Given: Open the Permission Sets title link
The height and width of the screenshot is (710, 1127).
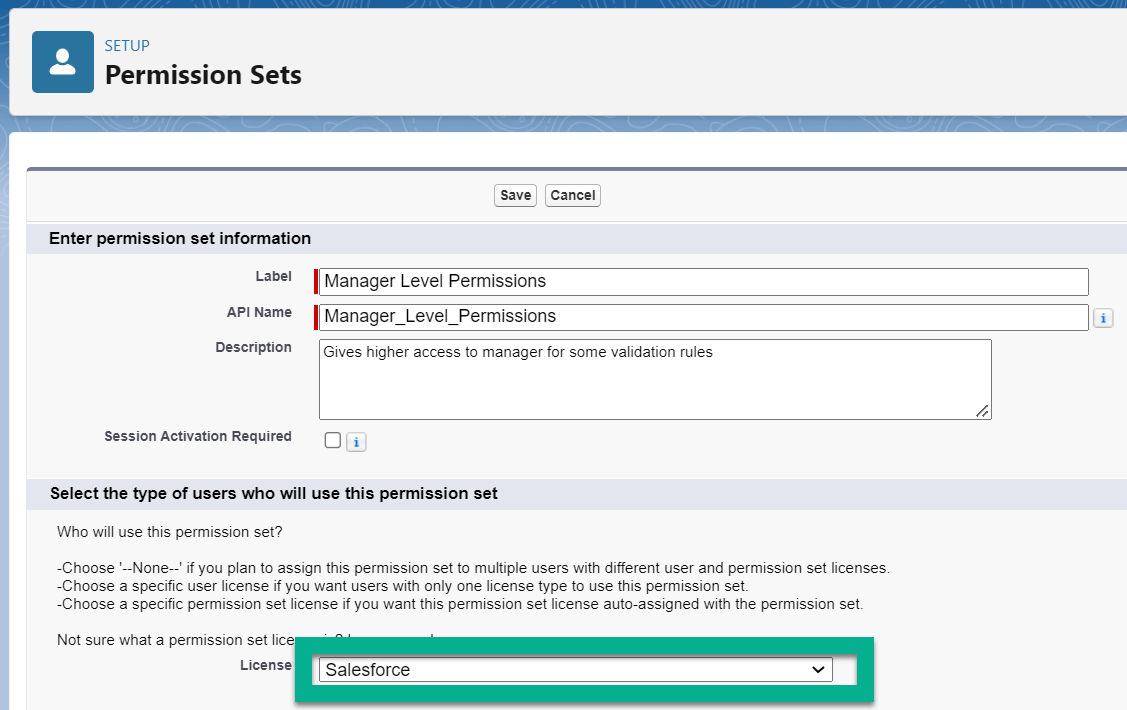Looking at the screenshot, I should click(x=204, y=74).
